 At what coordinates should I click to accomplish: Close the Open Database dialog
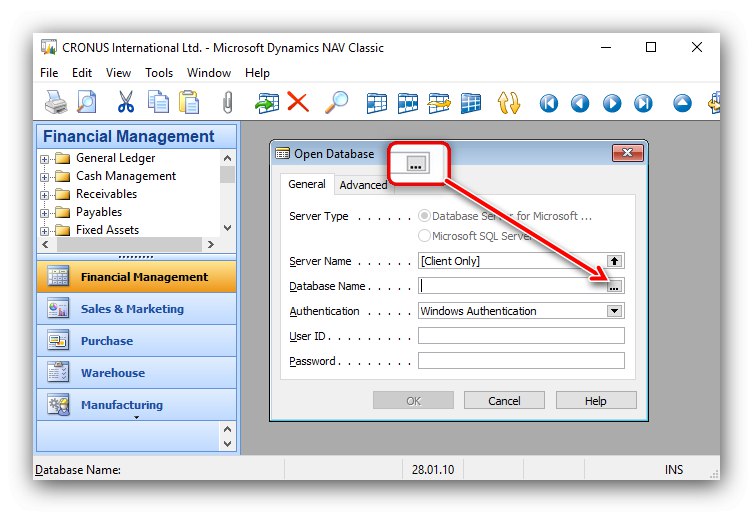[x=628, y=153]
